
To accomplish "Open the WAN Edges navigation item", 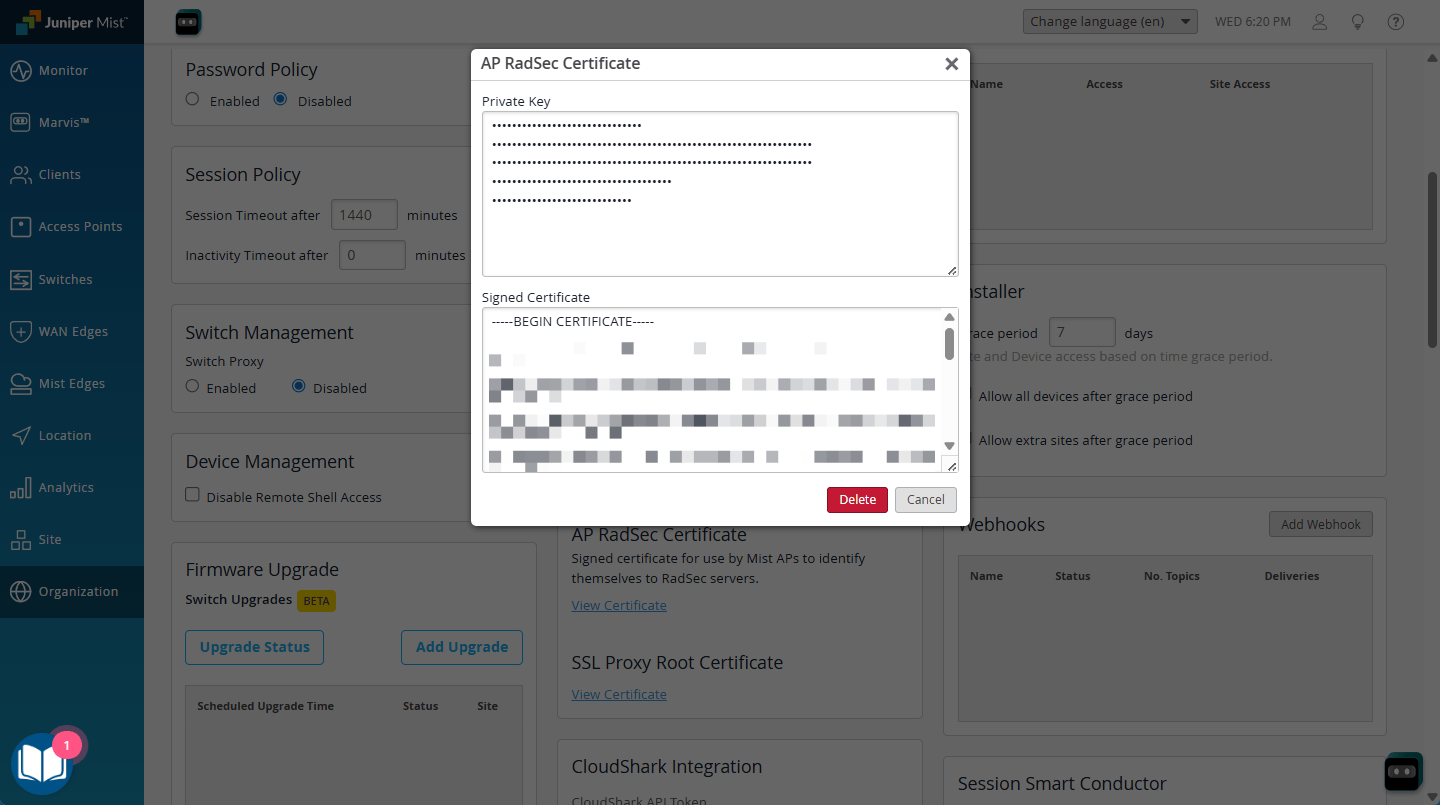I will pyautogui.click(x=72, y=331).
